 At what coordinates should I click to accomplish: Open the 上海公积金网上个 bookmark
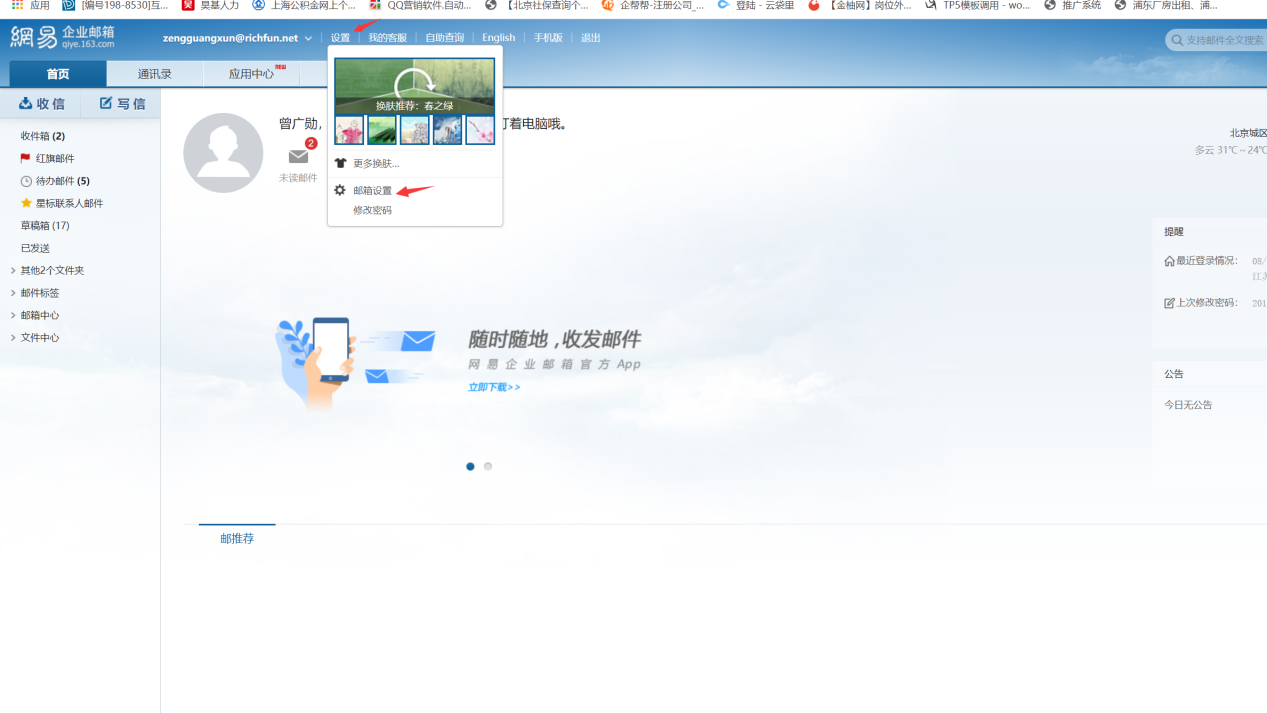click(x=304, y=5)
